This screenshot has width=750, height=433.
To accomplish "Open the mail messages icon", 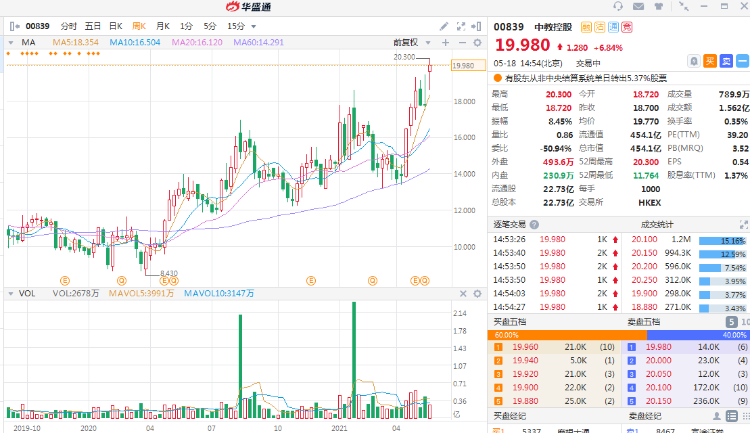I will [x=638, y=6].
